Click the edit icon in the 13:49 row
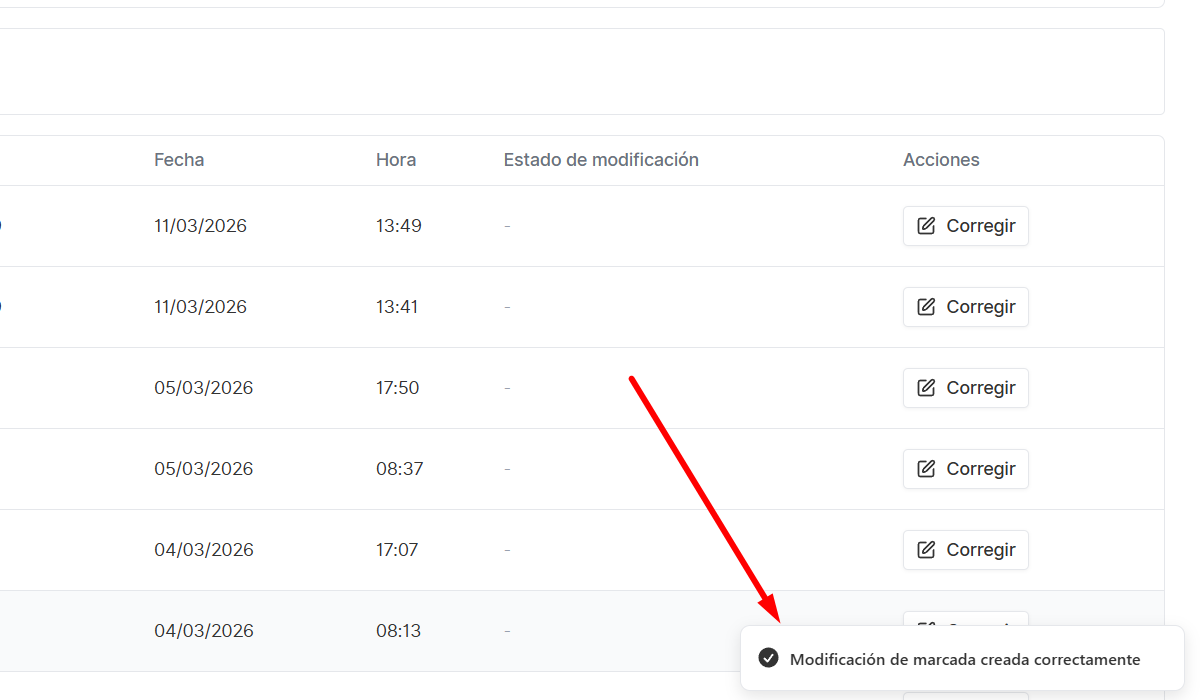1200x700 pixels. point(927,226)
